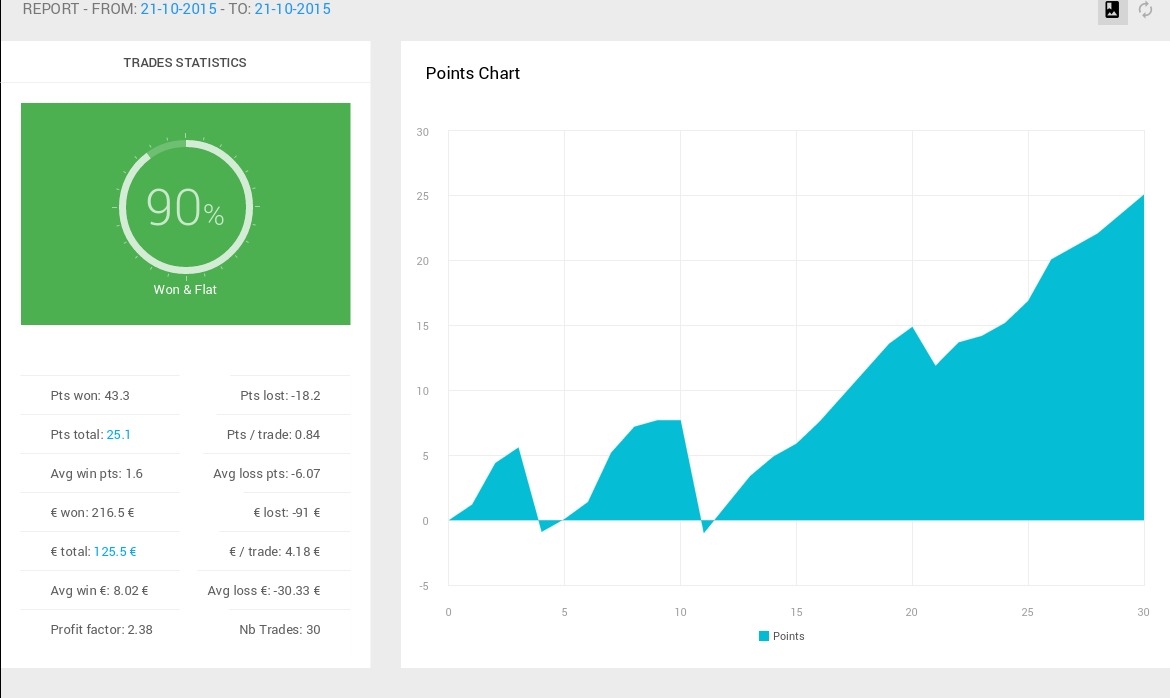1170x698 pixels.
Task: Select Profit factor: 2.38
Action: coord(101,629)
